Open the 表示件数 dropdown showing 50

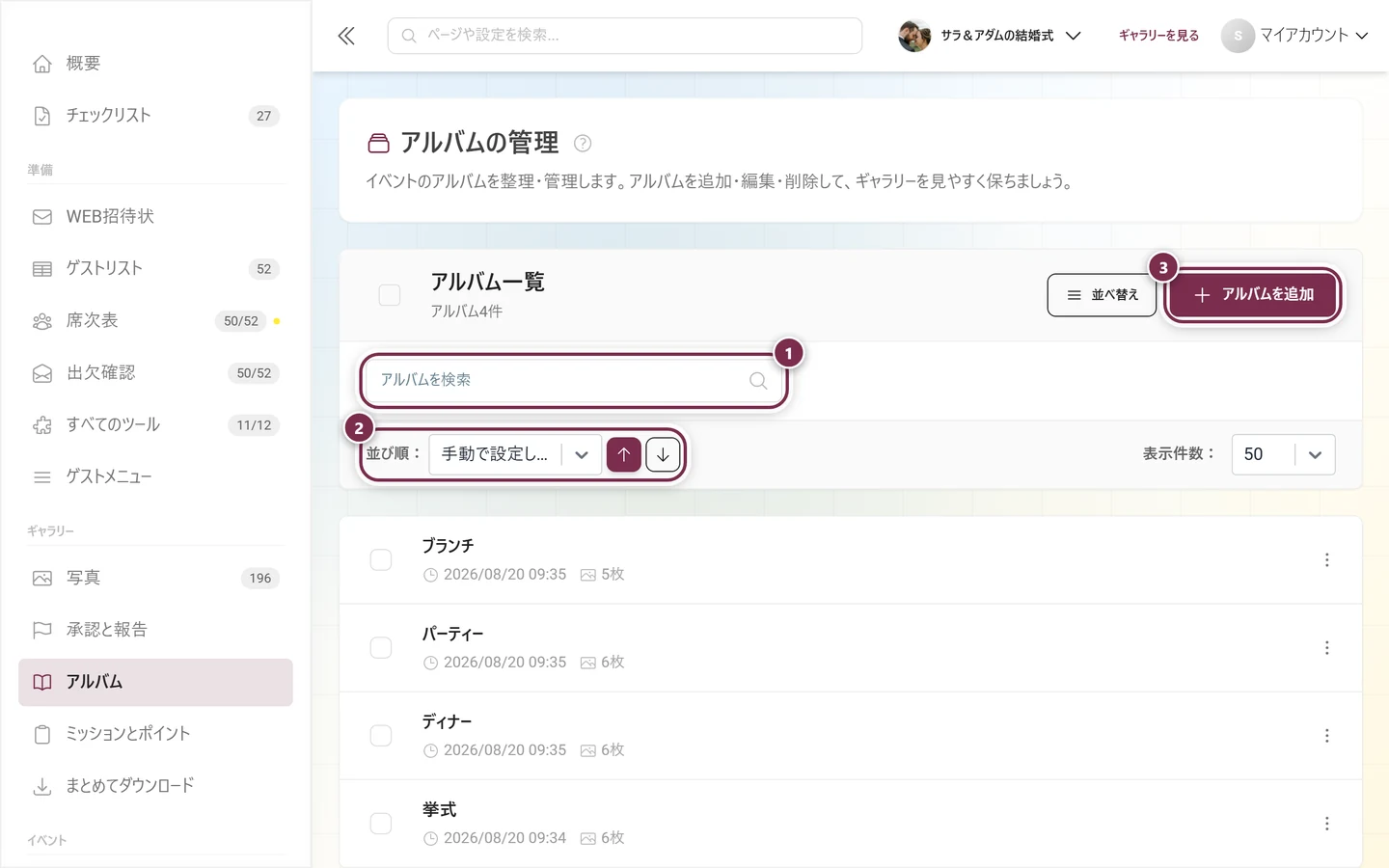click(x=1283, y=454)
